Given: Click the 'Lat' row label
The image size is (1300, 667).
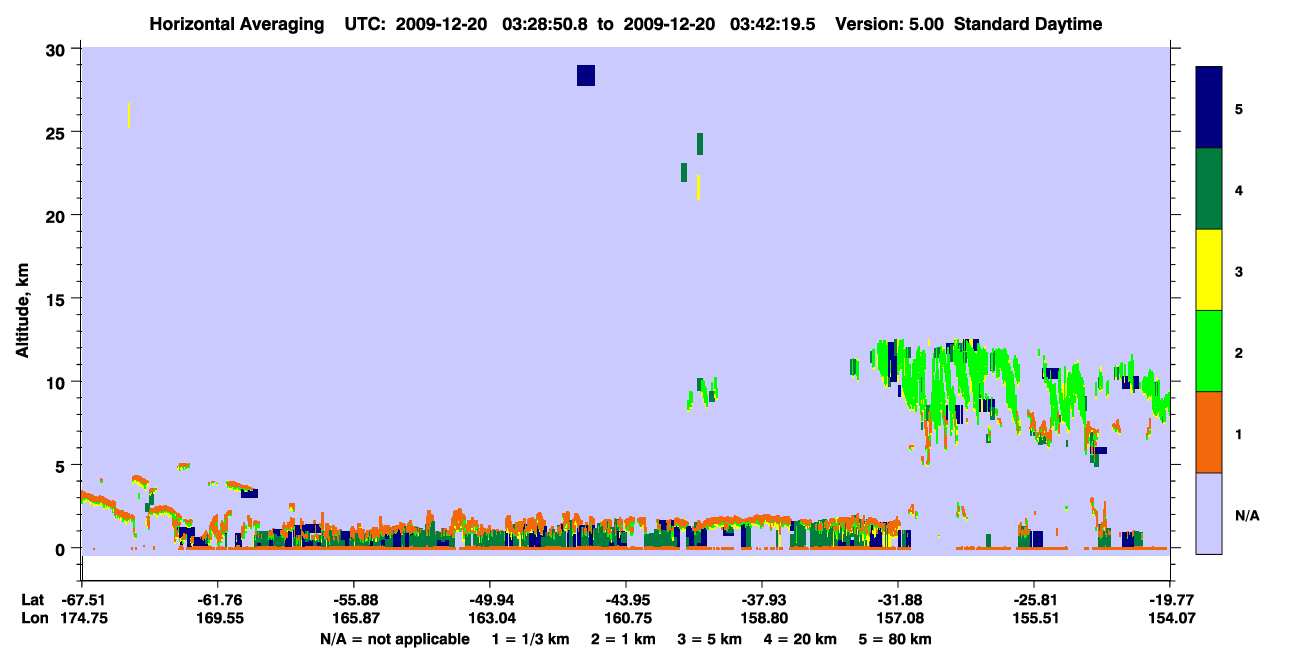Looking at the screenshot, I should (32, 600).
